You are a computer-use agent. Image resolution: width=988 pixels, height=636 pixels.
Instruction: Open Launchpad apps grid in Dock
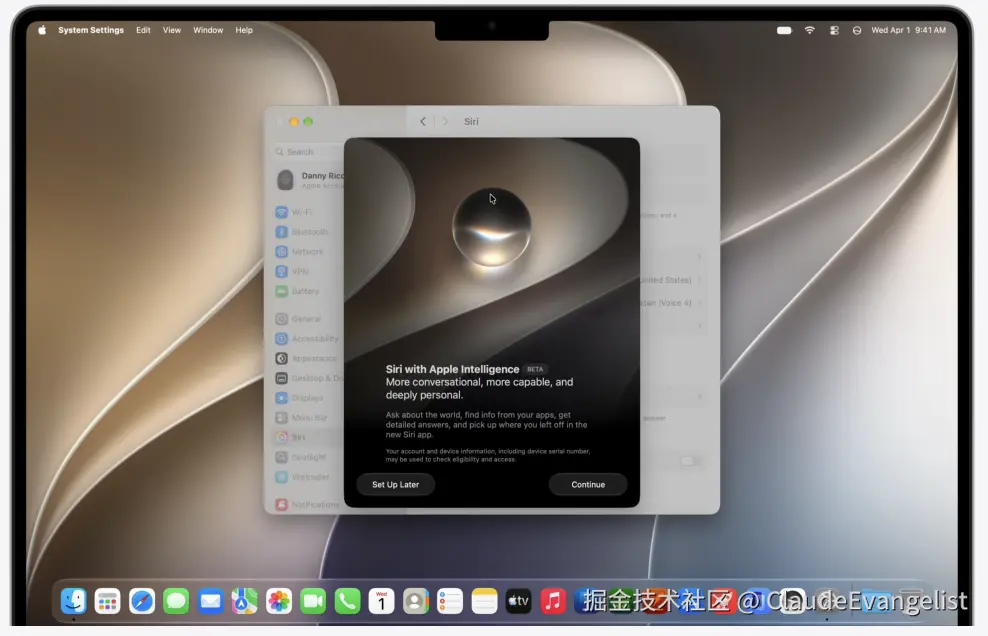pyautogui.click(x=108, y=601)
